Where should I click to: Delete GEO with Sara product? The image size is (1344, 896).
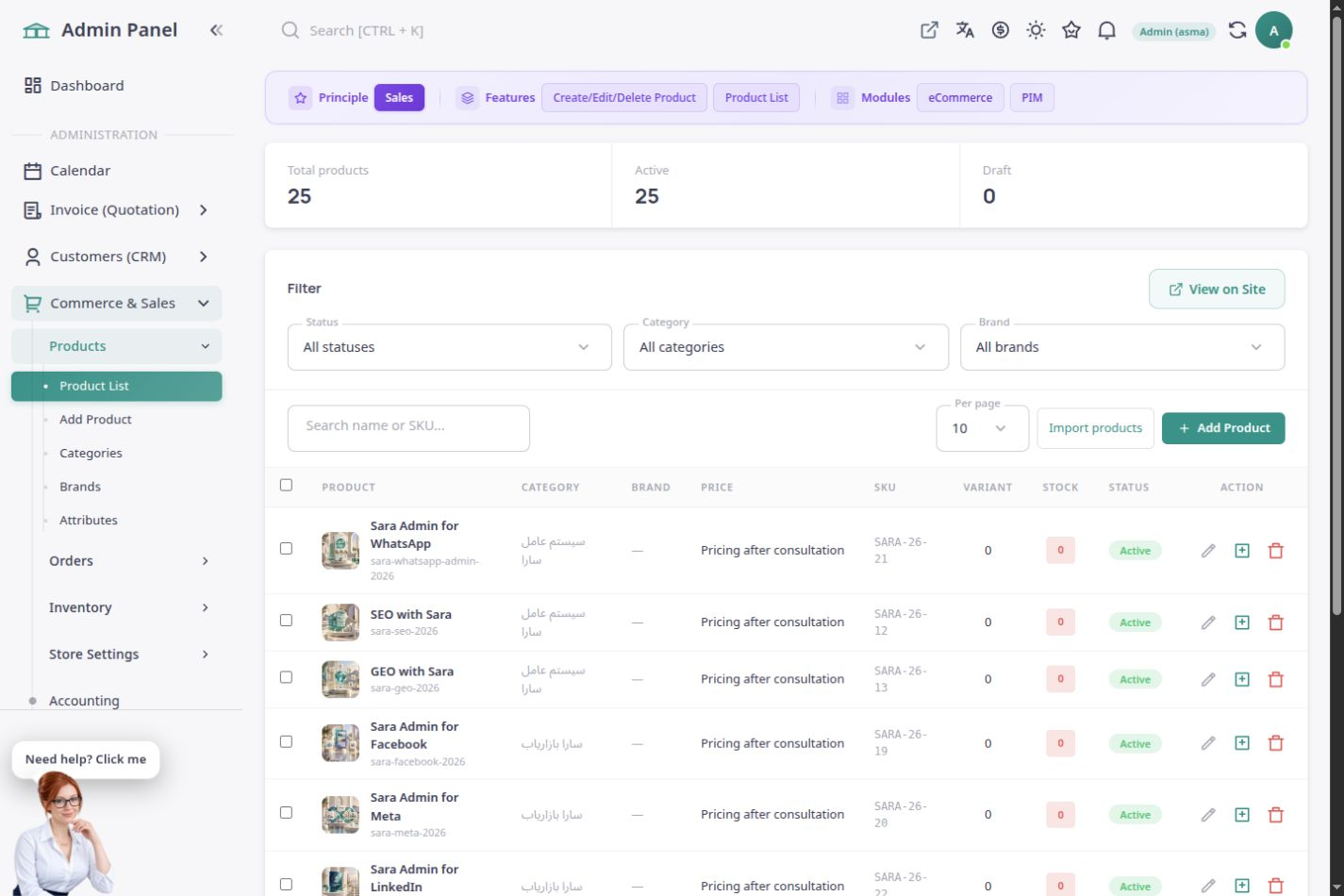tap(1276, 679)
